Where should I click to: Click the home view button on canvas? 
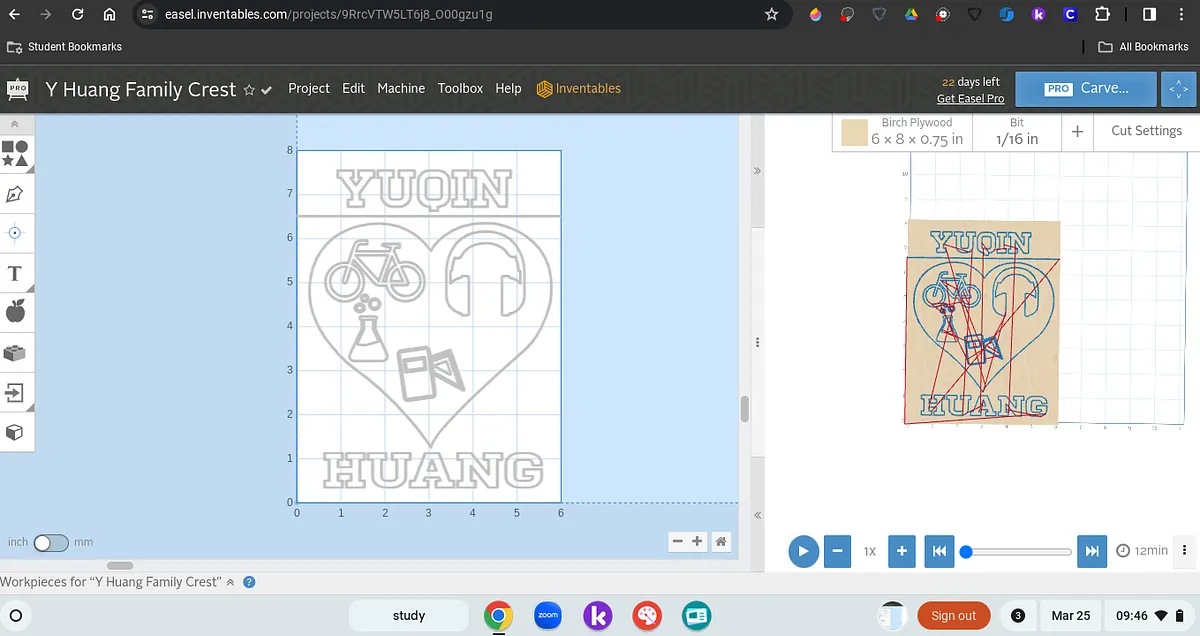point(721,541)
